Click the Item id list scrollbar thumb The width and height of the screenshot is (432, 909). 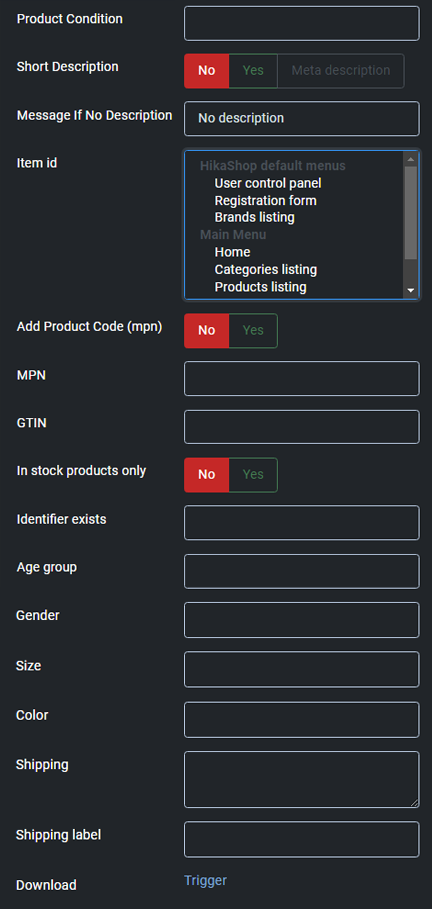411,212
